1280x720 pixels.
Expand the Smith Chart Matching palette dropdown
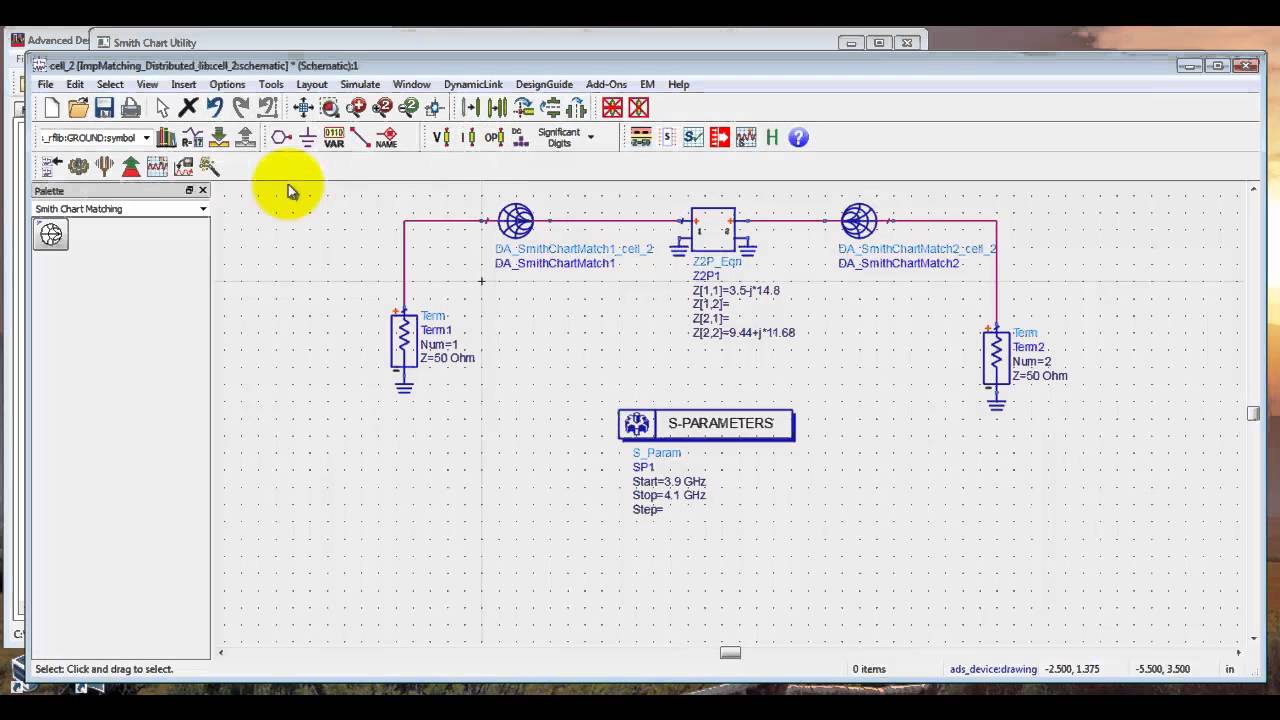click(x=203, y=209)
